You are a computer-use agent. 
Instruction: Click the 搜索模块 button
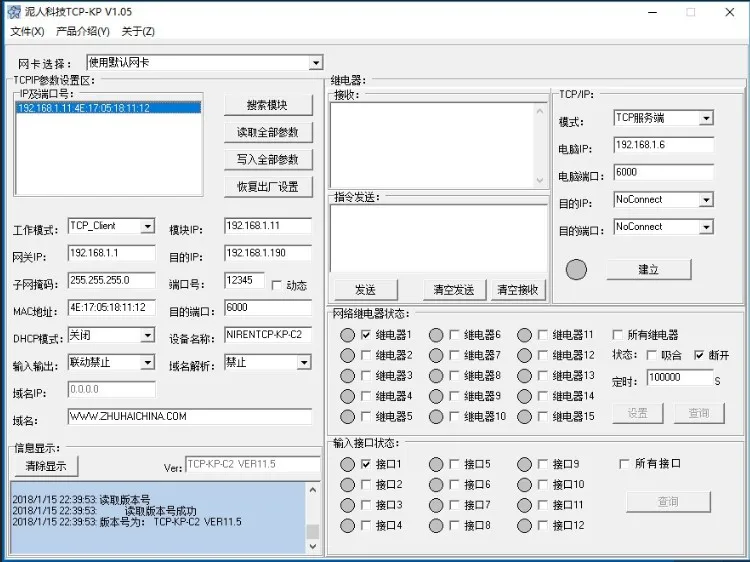[x=268, y=105]
